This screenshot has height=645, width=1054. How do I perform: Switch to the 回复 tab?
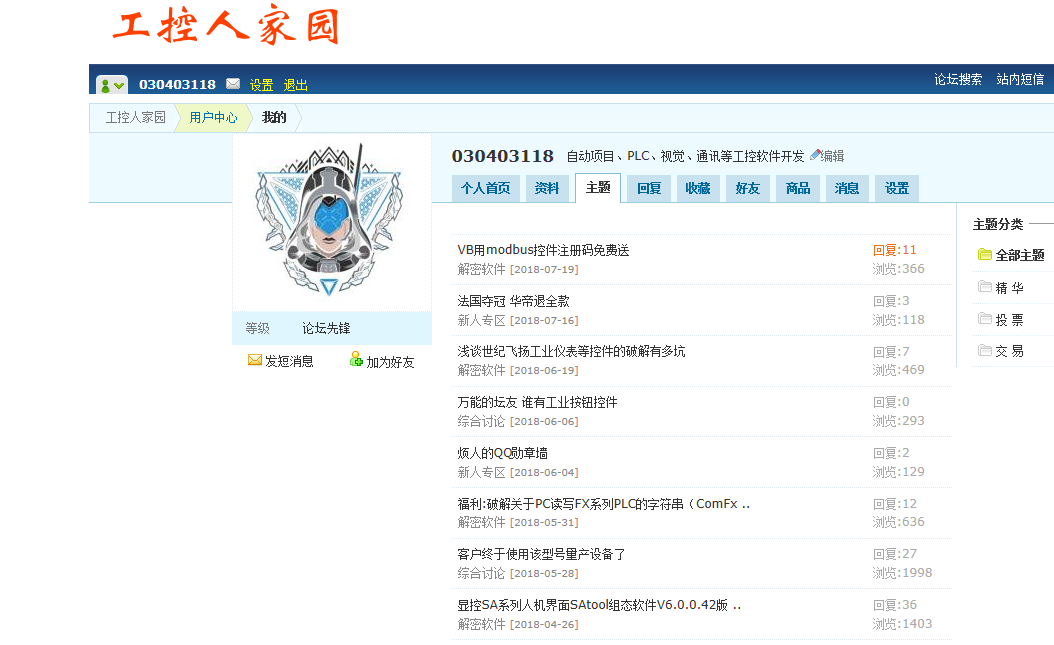(649, 188)
